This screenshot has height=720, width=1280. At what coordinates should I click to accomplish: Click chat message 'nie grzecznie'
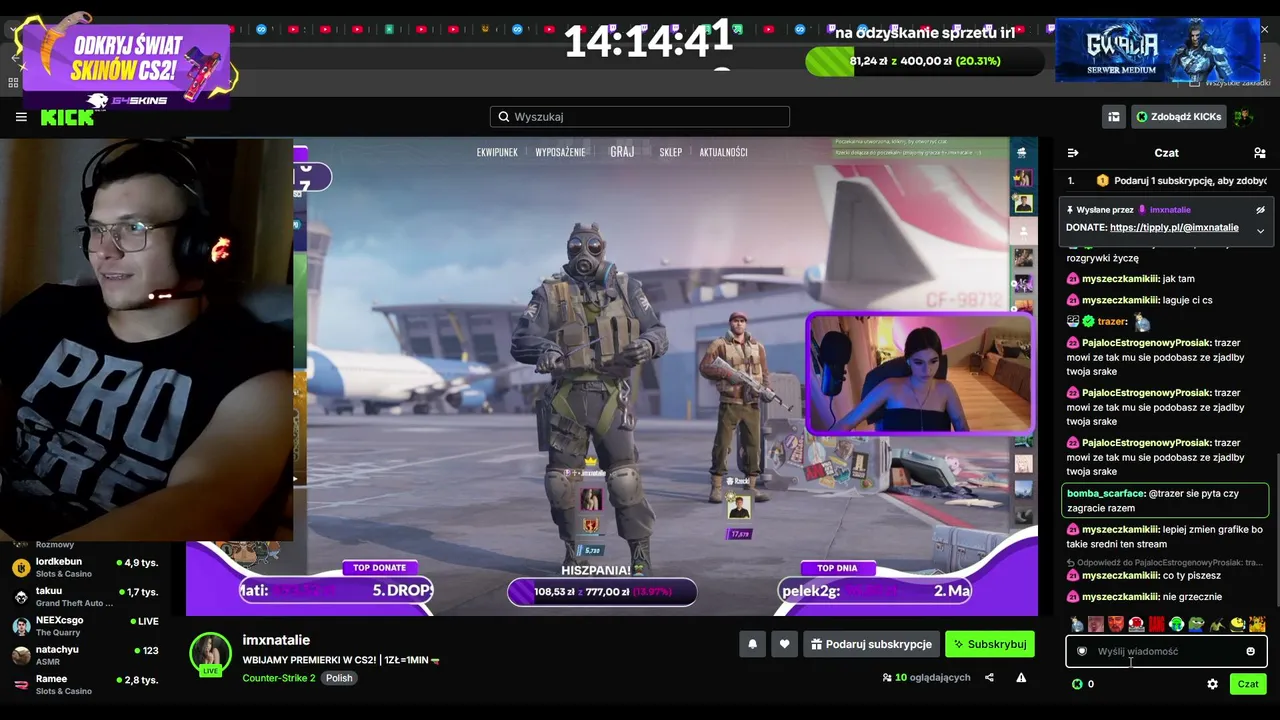(x=1192, y=597)
